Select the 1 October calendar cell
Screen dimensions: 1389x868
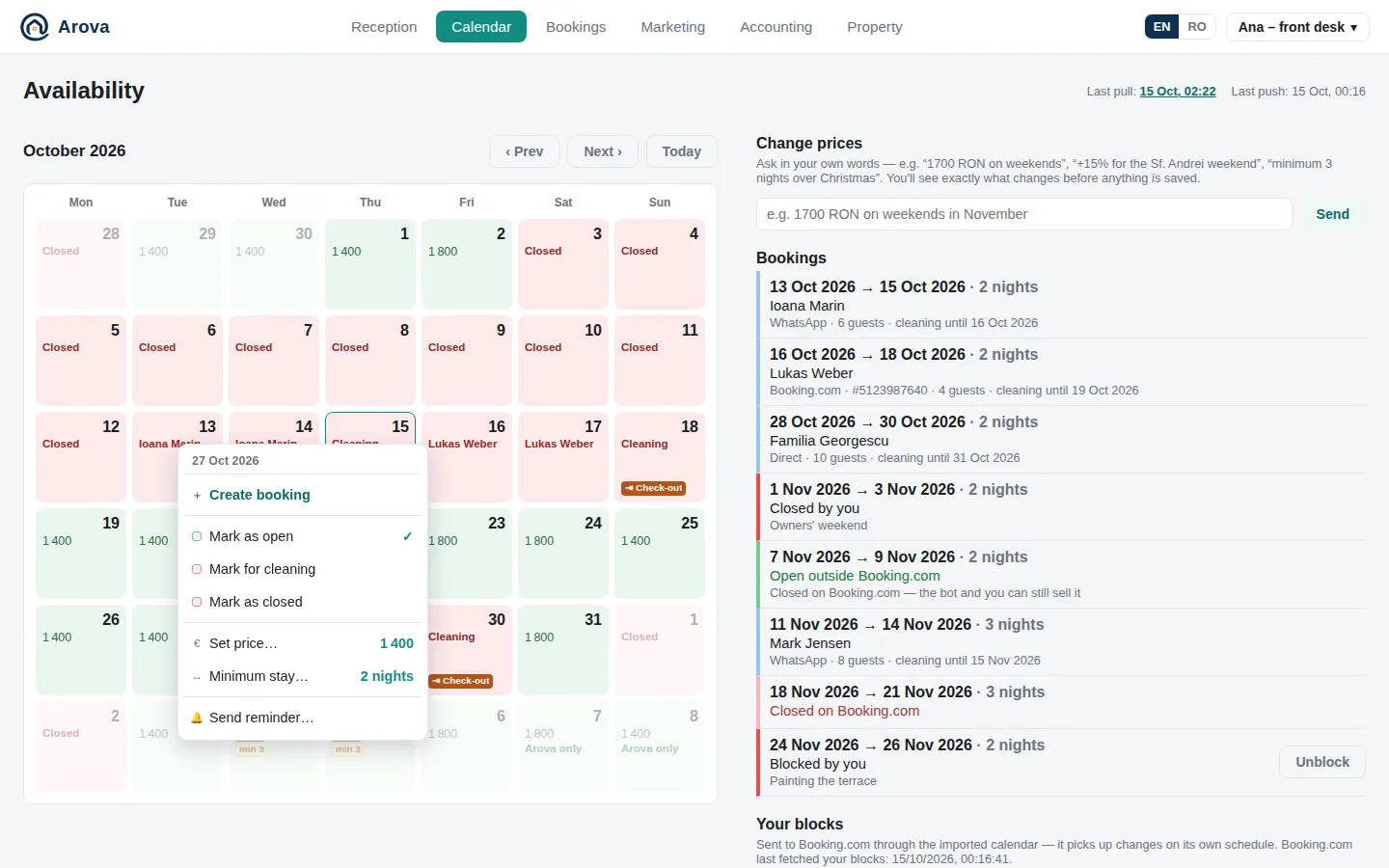(x=370, y=264)
